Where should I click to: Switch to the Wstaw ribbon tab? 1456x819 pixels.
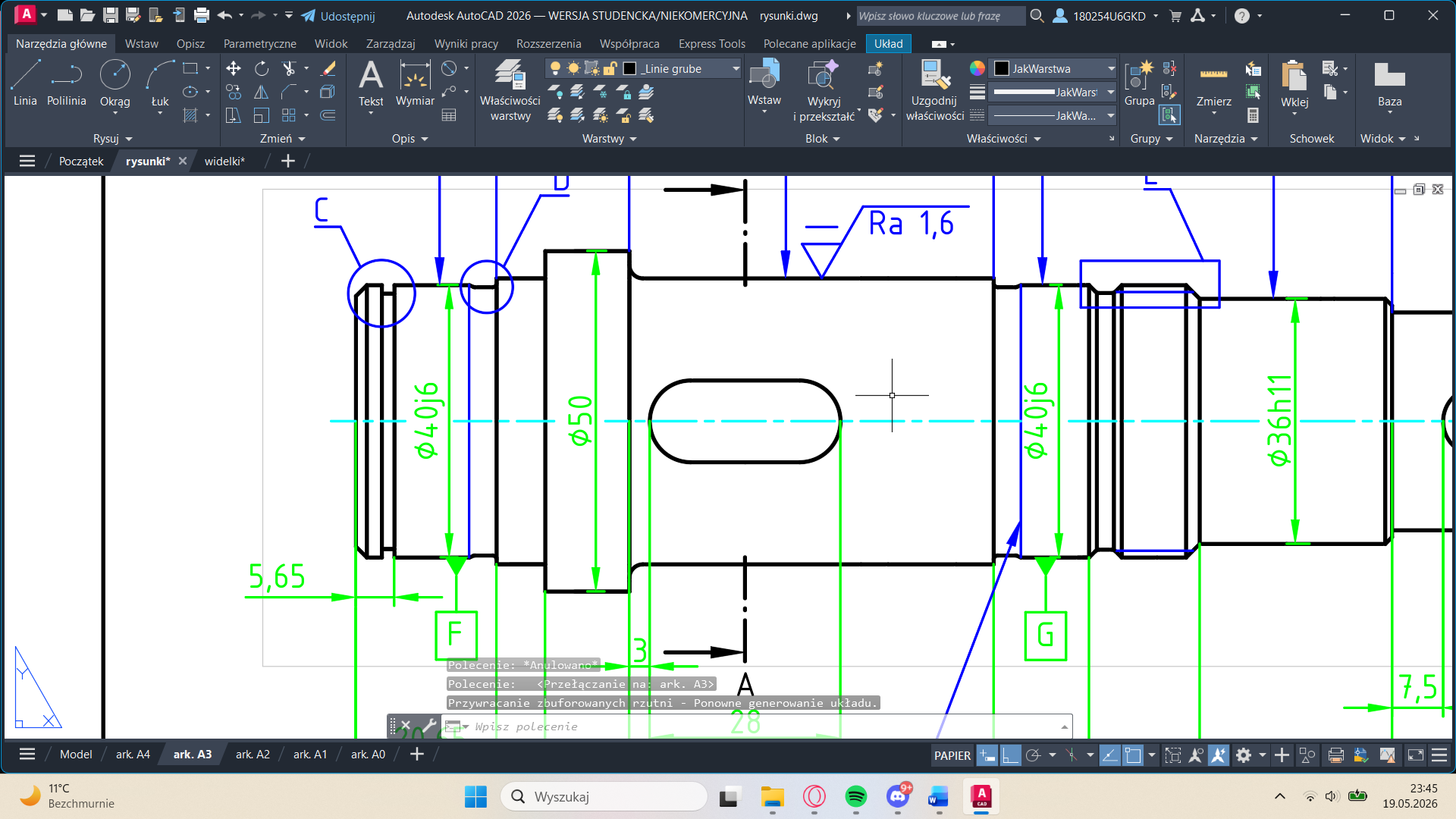point(142,44)
